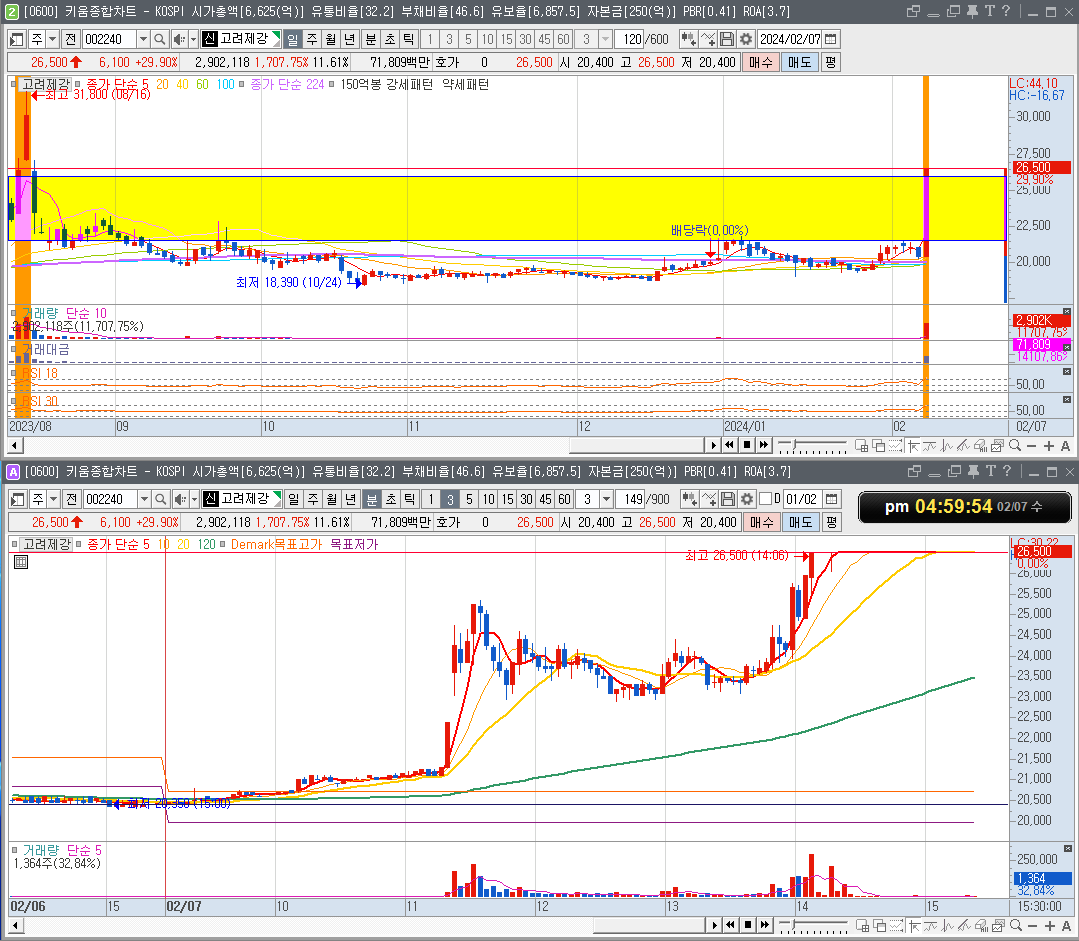Click horizontal scrollbar thumb below bottom chart
The width and height of the screenshot is (1079, 941).
tap(649, 926)
